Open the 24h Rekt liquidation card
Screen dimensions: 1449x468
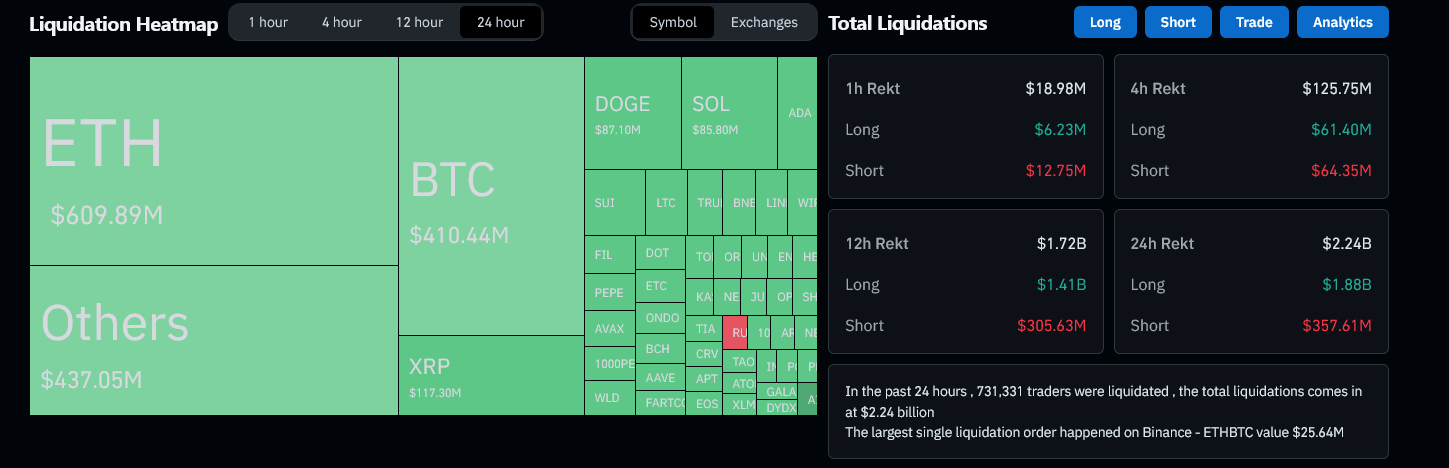(x=1251, y=282)
